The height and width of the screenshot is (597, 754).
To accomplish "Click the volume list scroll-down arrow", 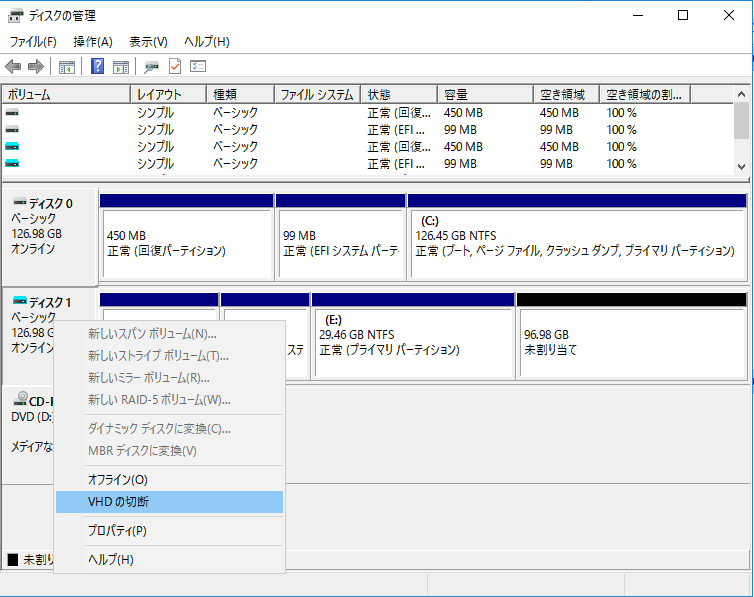I will click(x=741, y=166).
